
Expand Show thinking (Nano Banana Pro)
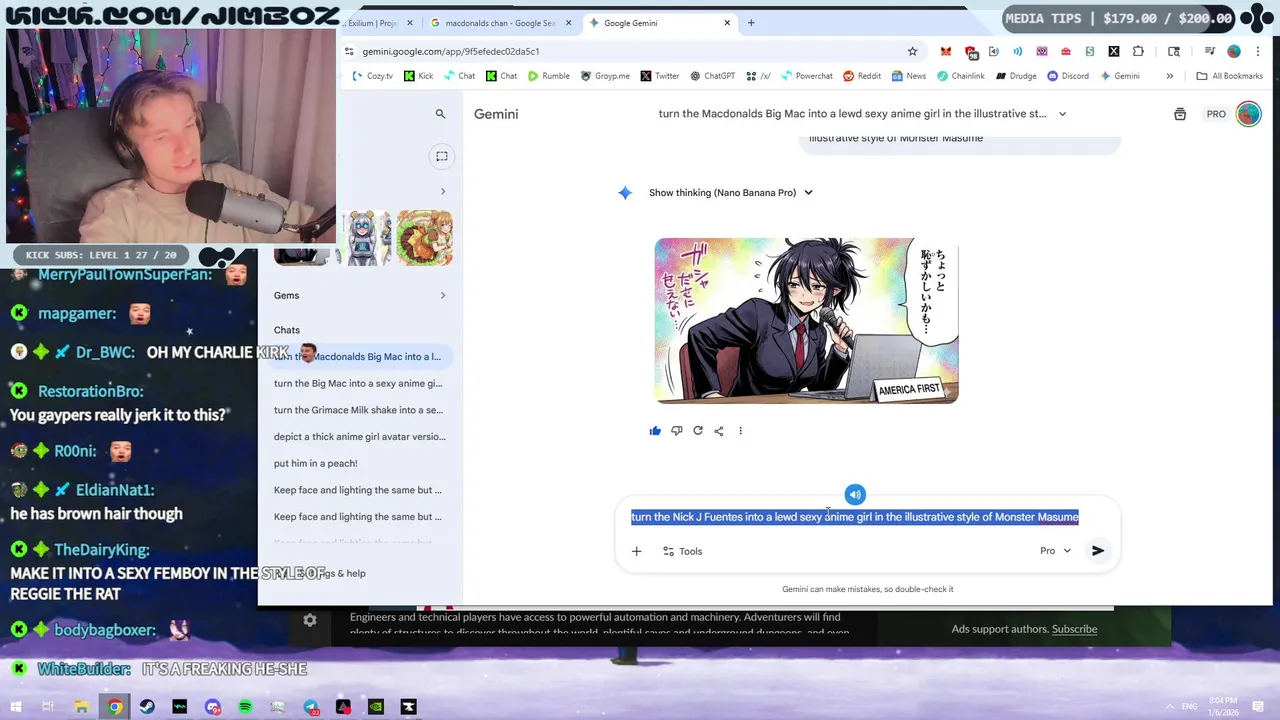(731, 193)
